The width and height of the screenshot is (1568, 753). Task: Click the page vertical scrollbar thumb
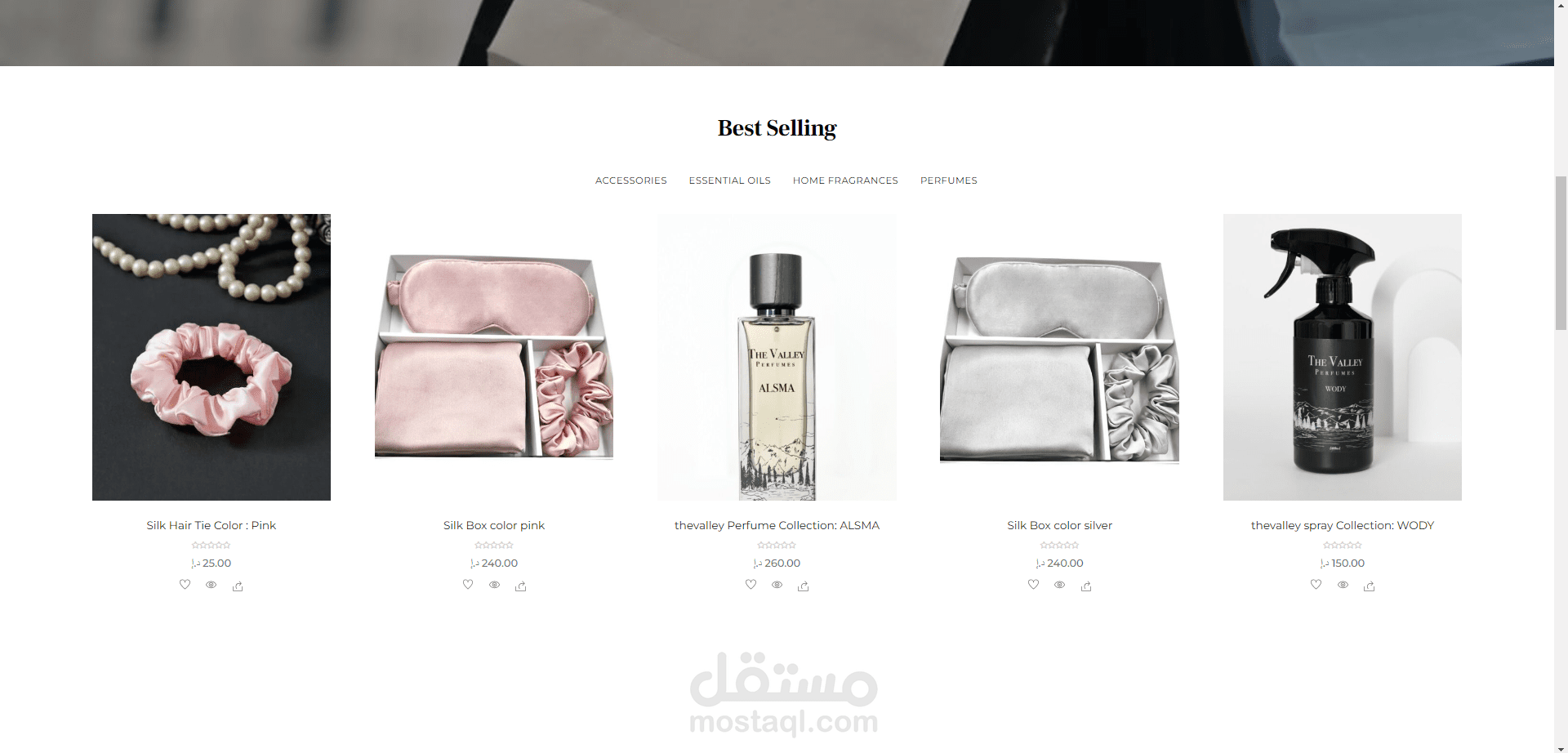coord(1561,252)
